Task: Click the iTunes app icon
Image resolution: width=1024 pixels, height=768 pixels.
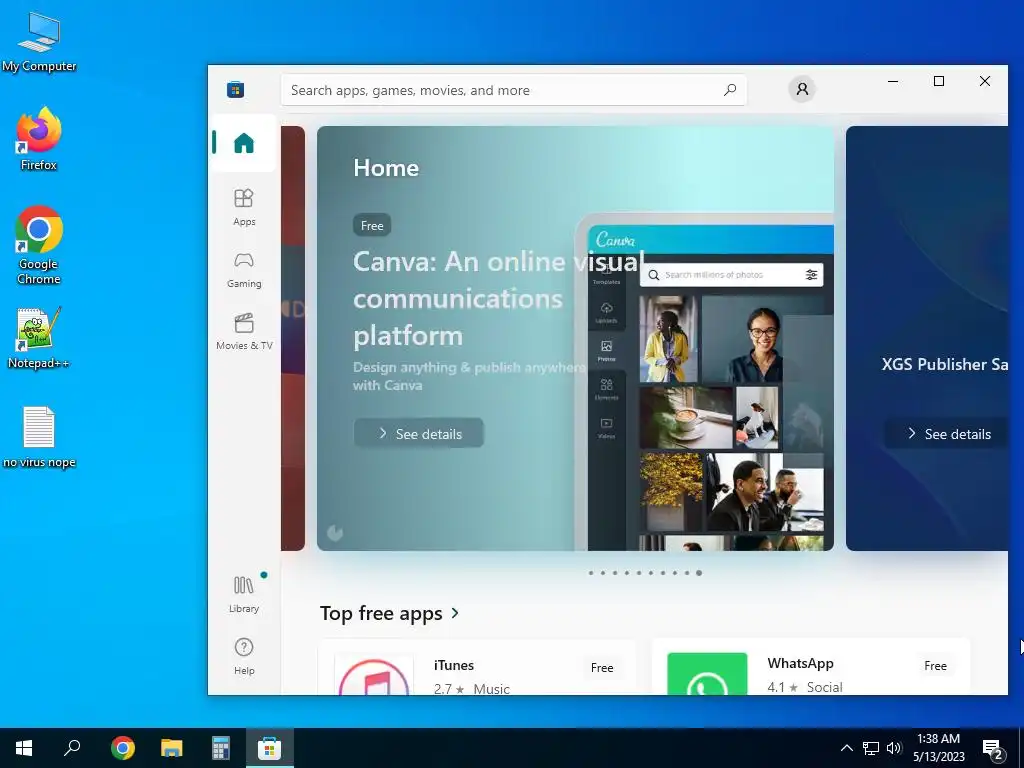Action: [x=374, y=675]
